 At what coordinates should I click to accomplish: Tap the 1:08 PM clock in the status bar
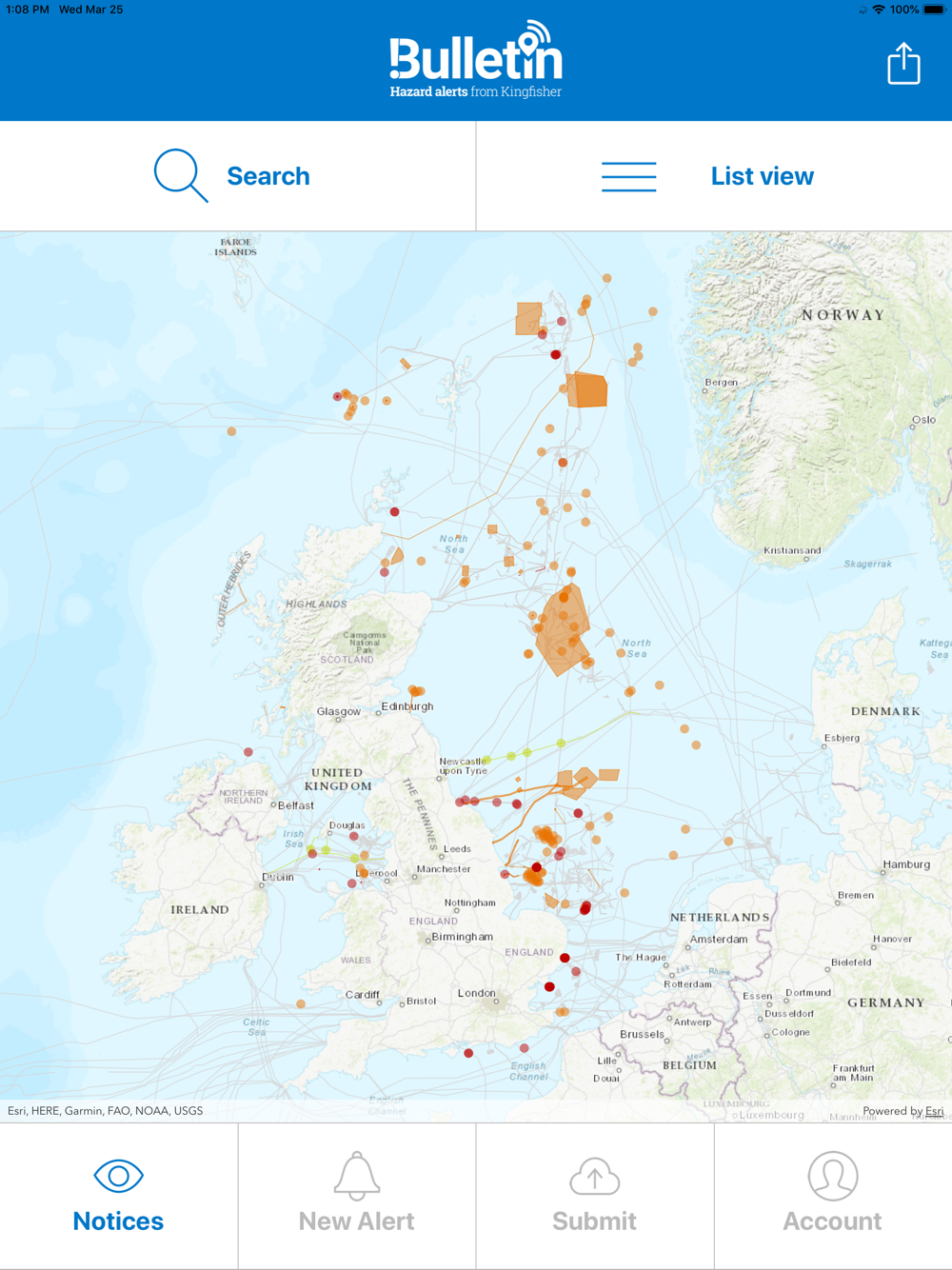[27, 10]
